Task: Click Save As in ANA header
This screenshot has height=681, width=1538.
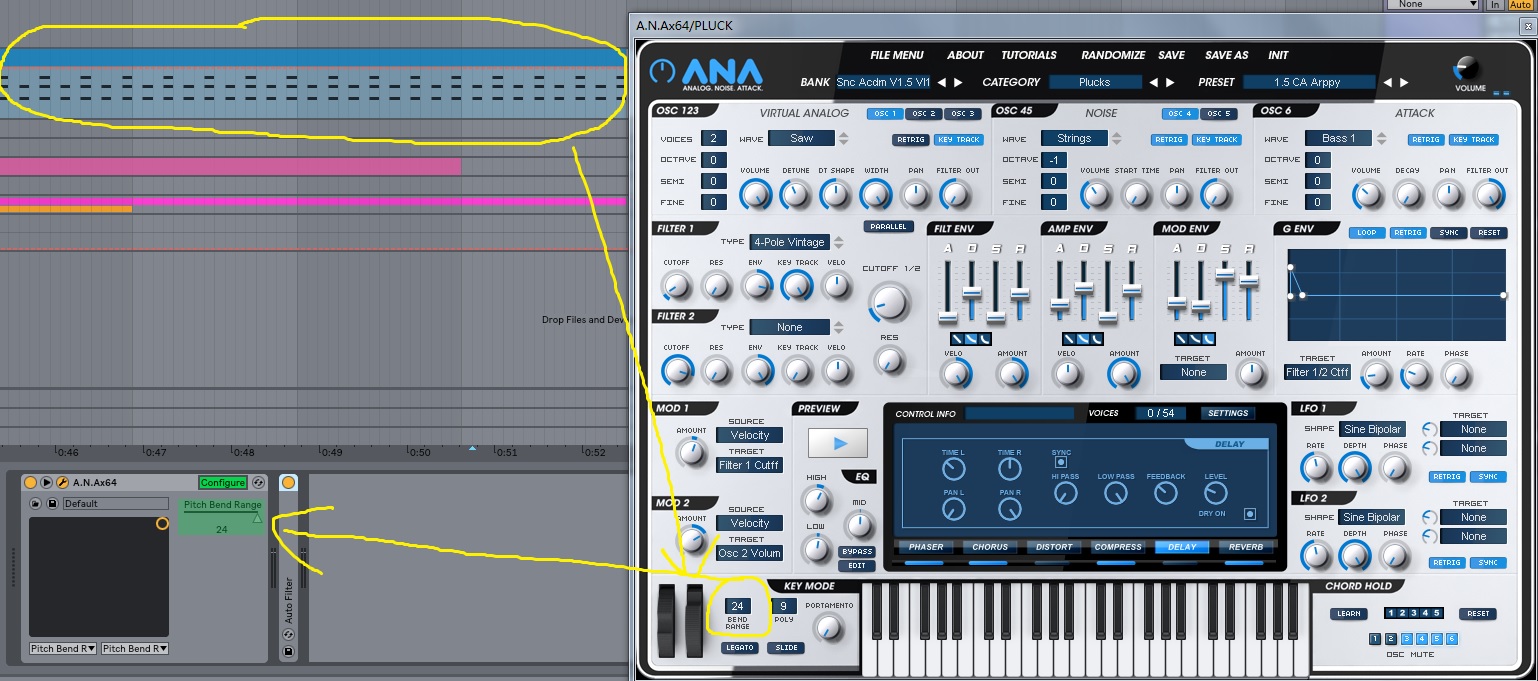Action: 1226,55
